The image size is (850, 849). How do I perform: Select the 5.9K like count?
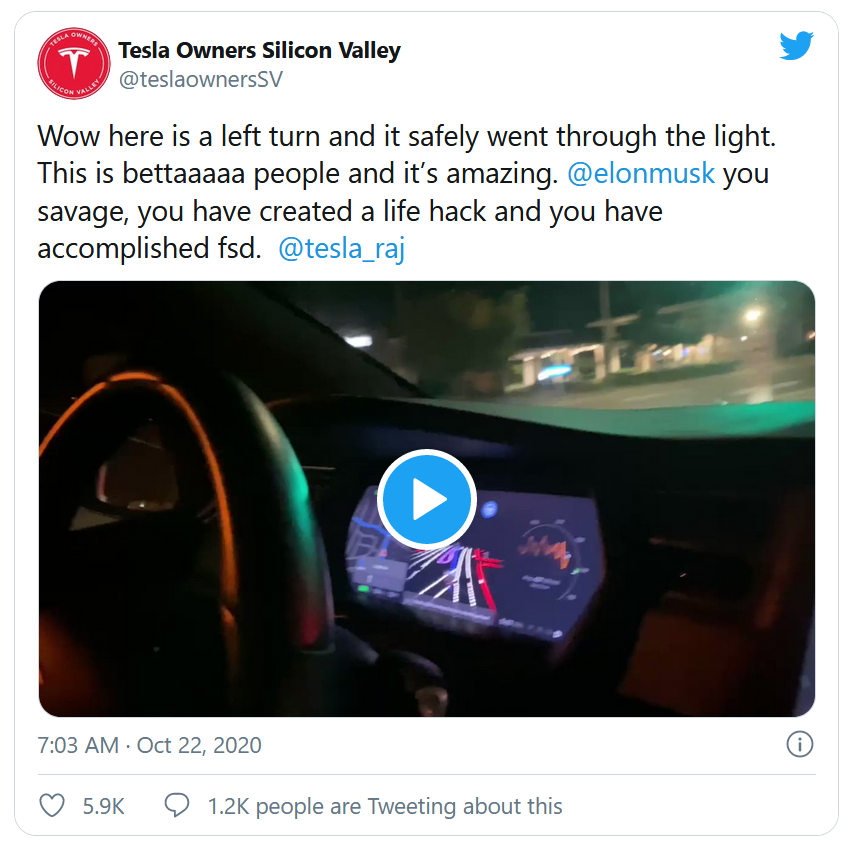click(x=104, y=806)
